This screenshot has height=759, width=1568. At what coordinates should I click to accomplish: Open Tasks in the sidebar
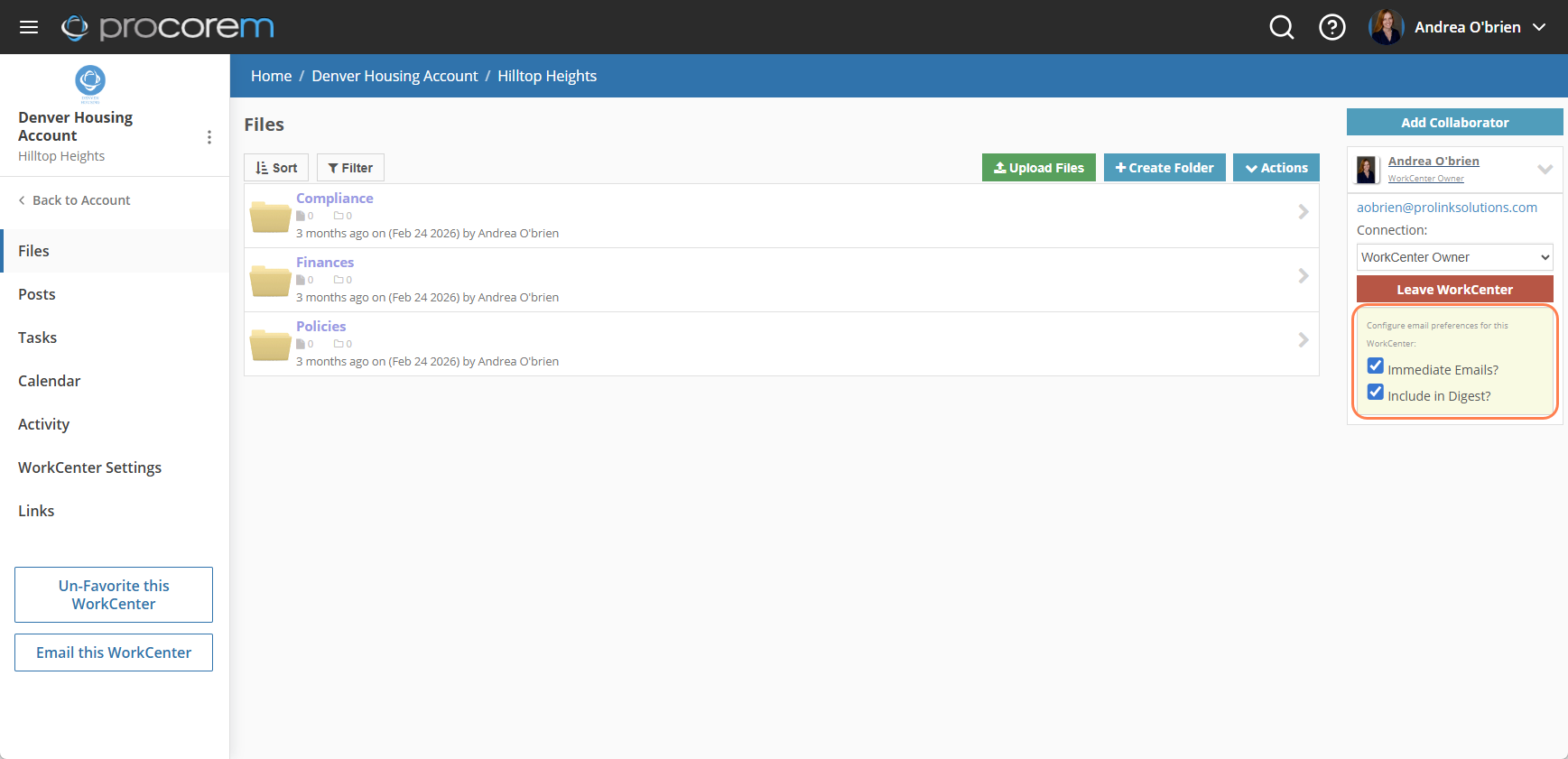(x=115, y=338)
